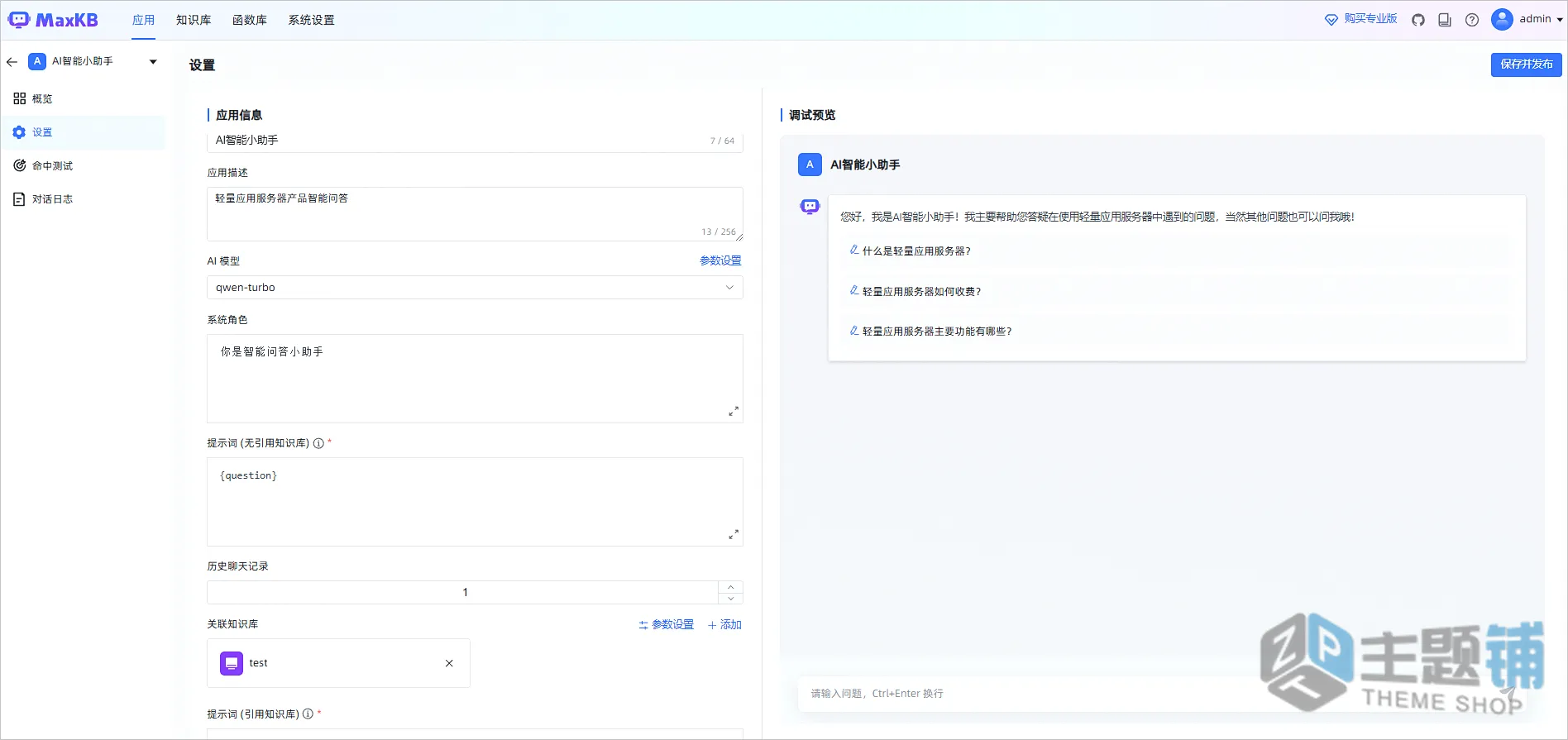Open the AI智能小助手 application switcher
The width and height of the screenshot is (1568, 740).
pyautogui.click(x=153, y=62)
